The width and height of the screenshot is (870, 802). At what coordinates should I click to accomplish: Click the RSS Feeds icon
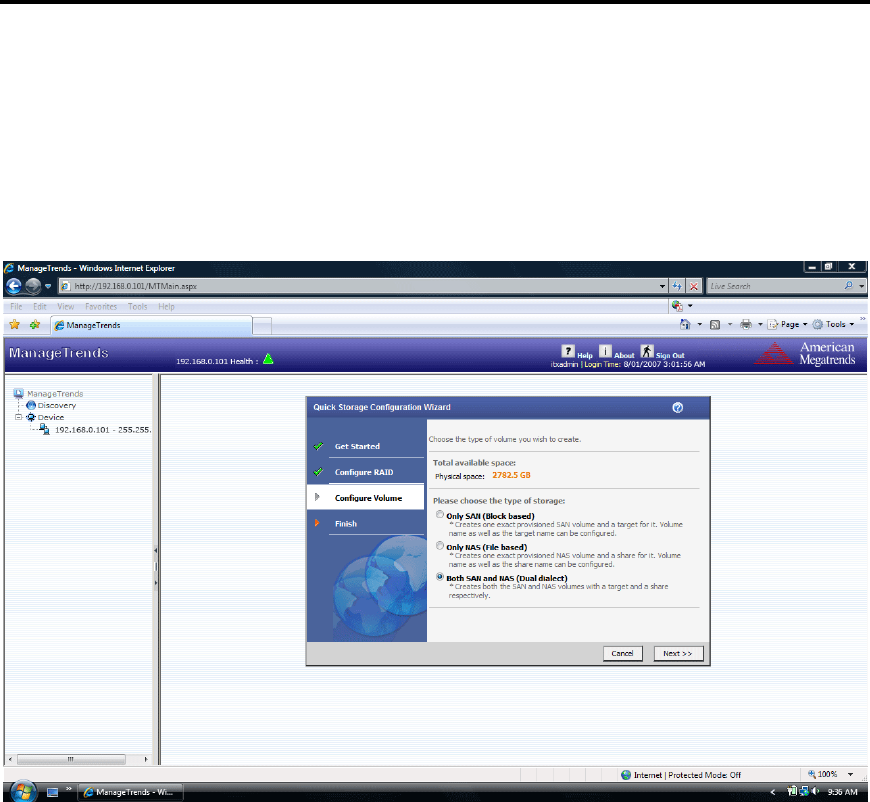(715, 325)
